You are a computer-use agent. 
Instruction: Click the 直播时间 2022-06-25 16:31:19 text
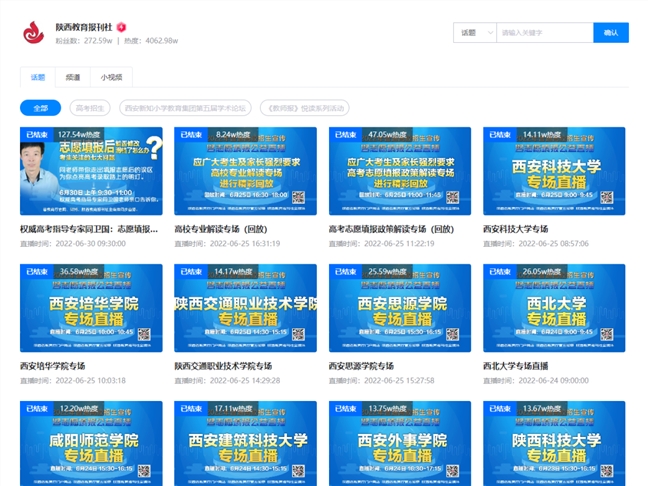click(227, 243)
